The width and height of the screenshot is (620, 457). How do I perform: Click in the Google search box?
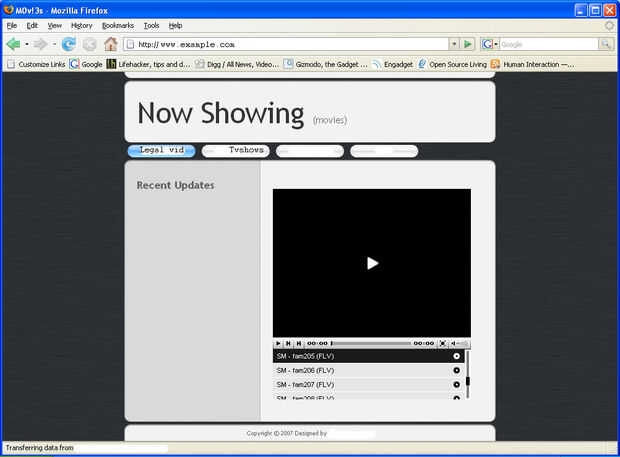(x=549, y=44)
